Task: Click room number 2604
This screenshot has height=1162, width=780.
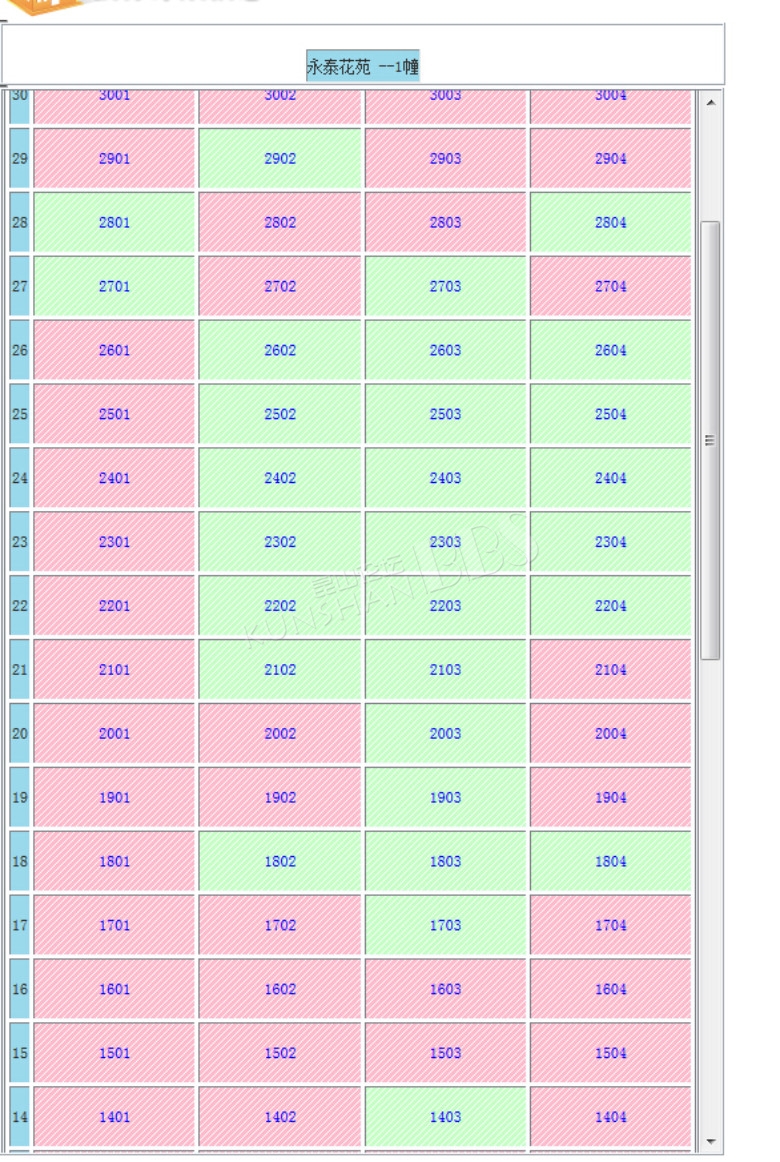Action: click(x=610, y=350)
